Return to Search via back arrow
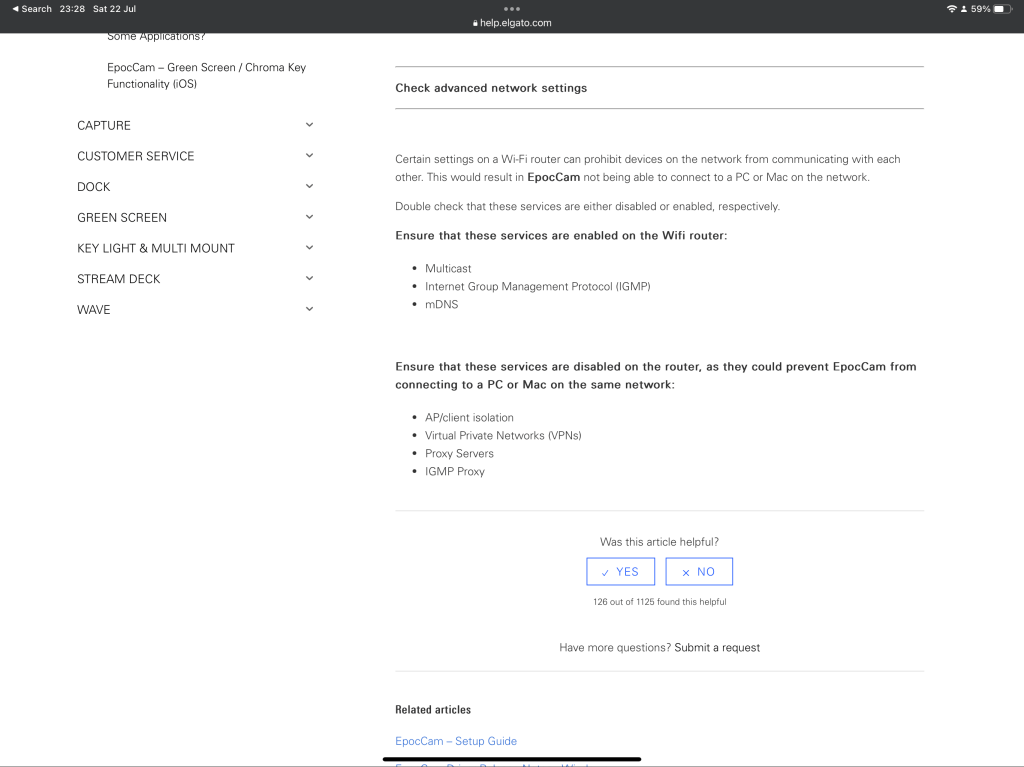The width and height of the screenshot is (1024, 767). point(31,9)
